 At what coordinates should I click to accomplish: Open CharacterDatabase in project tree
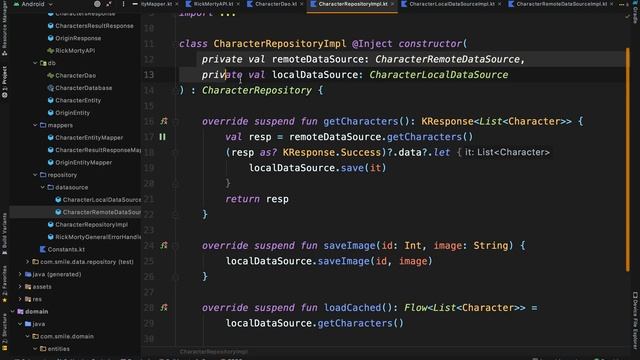click(x=83, y=88)
